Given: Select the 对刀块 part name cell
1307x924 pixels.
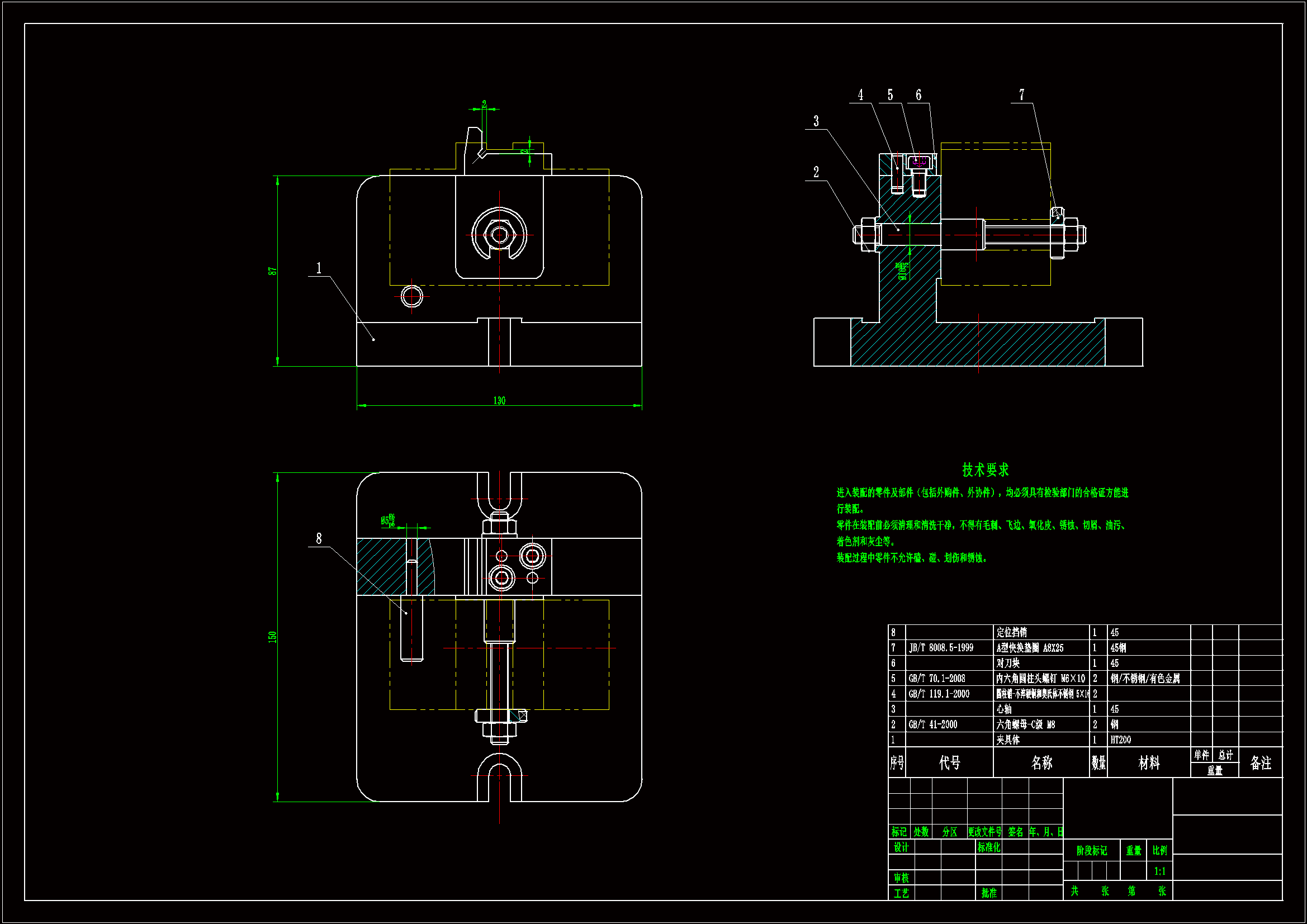Looking at the screenshot, I should click(1008, 663).
